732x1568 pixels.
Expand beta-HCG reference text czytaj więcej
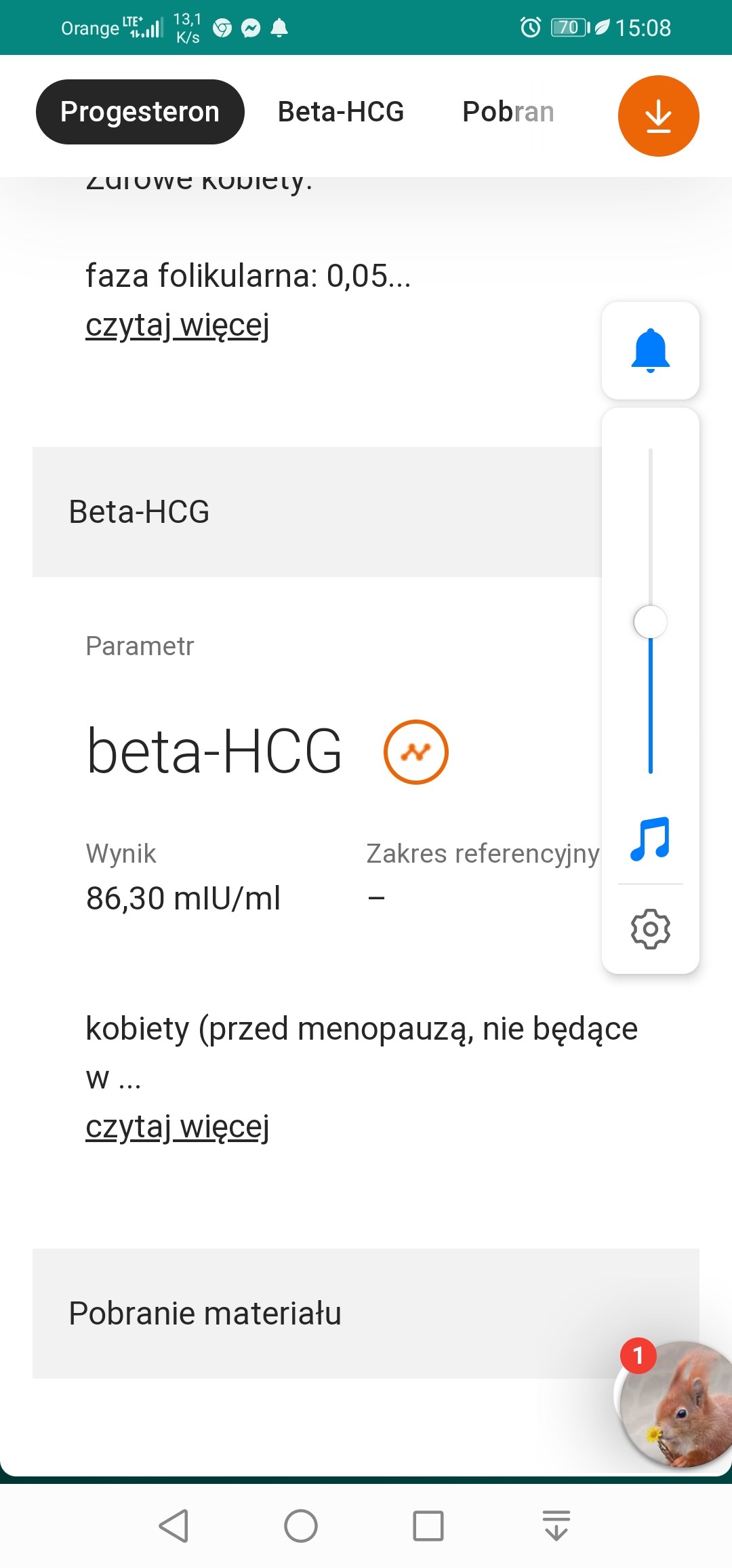tap(178, 1126)
